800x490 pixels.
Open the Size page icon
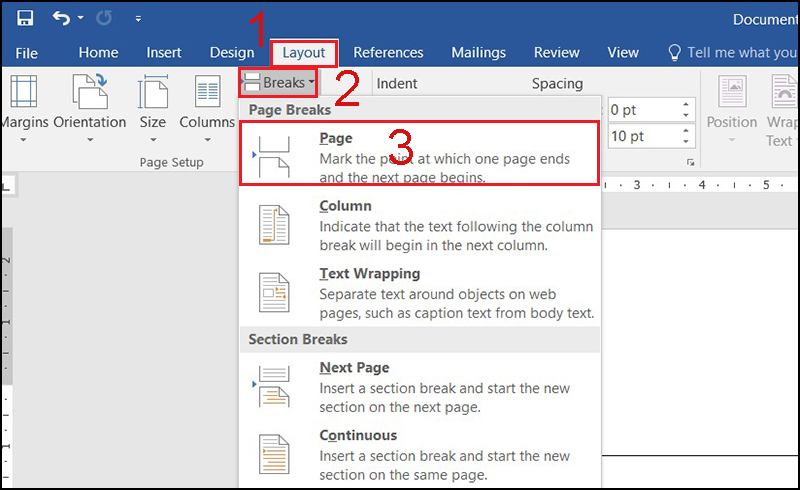click(153, 91)
